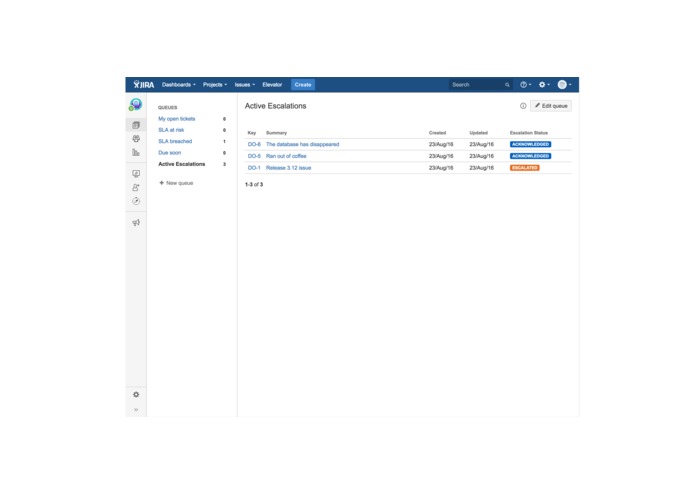Screen dimensions: 695x494
Task: Open the My open tickets queue
Action: [x=176, y=119]
